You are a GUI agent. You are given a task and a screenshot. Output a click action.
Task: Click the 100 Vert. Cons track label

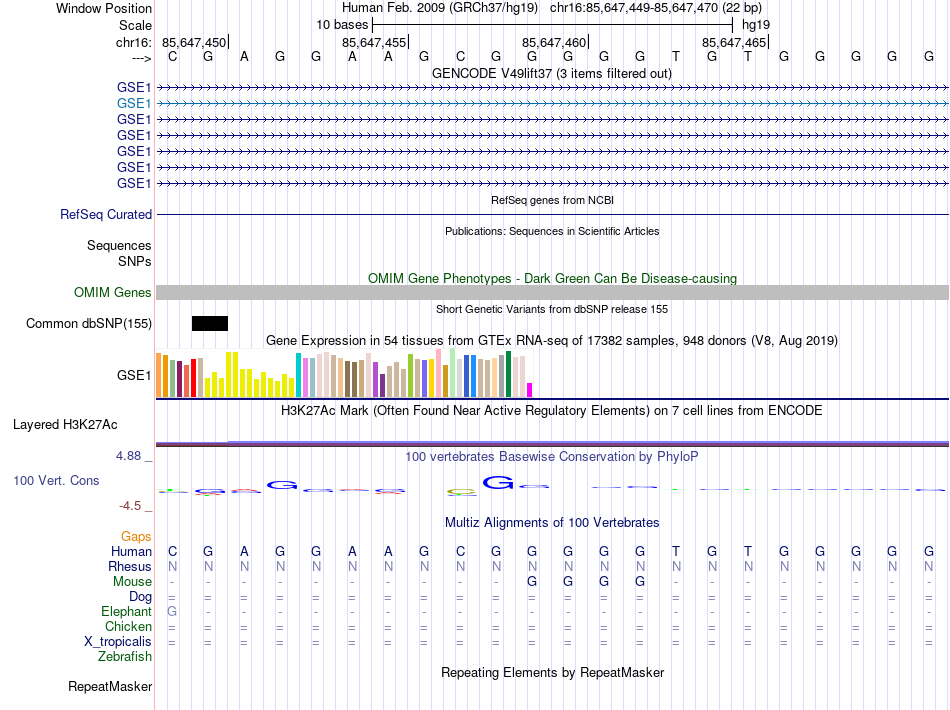(x=56, y=481)
